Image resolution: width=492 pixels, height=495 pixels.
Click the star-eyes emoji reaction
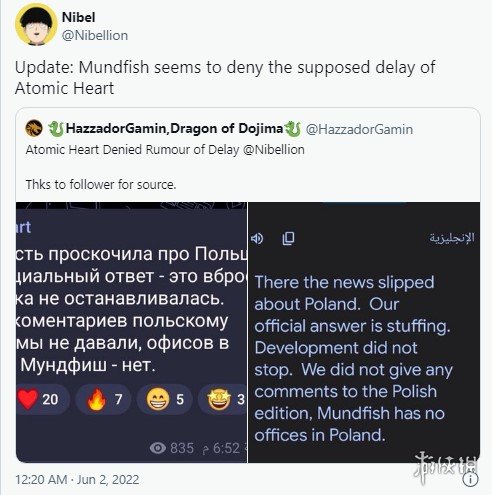[x=222, y=399]
